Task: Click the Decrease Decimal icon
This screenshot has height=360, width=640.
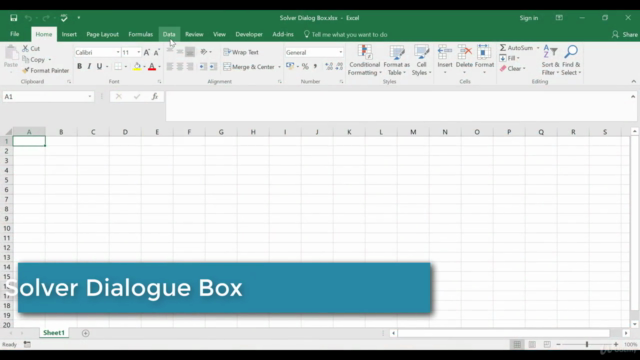Action: [339, 67]
